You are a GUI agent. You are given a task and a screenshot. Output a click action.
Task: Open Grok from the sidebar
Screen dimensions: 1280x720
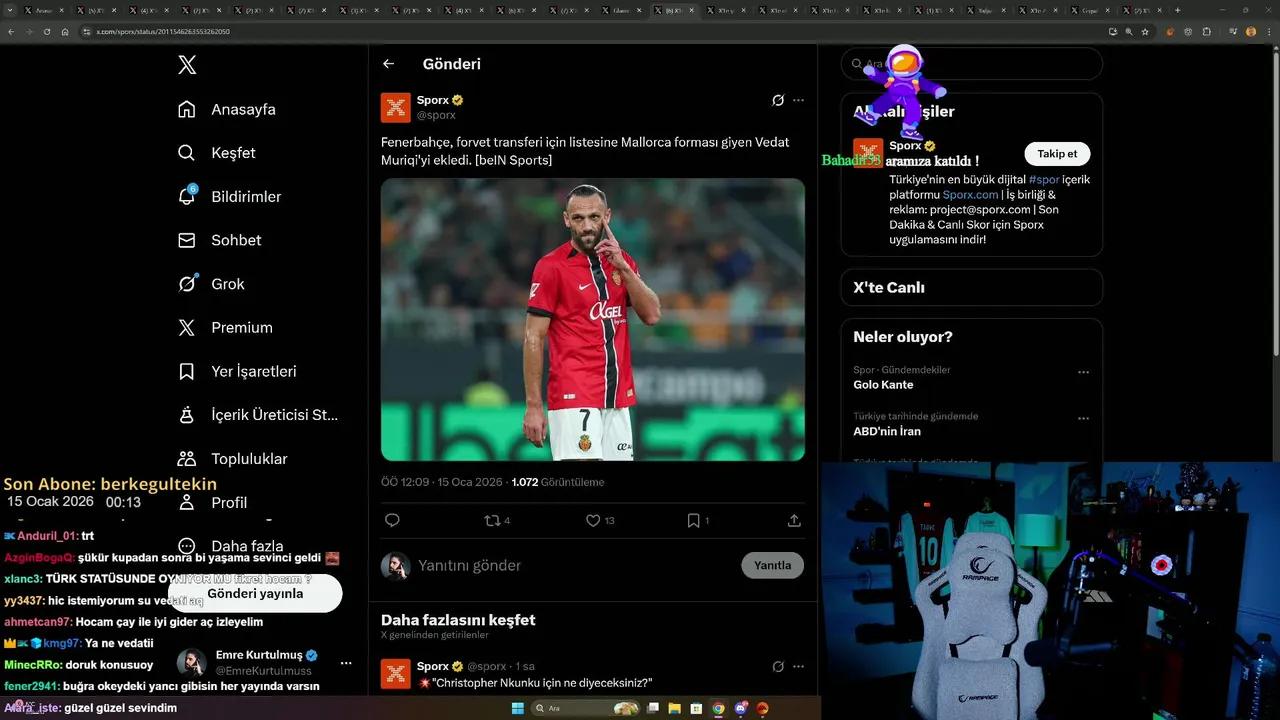click(x=211, y=284)
